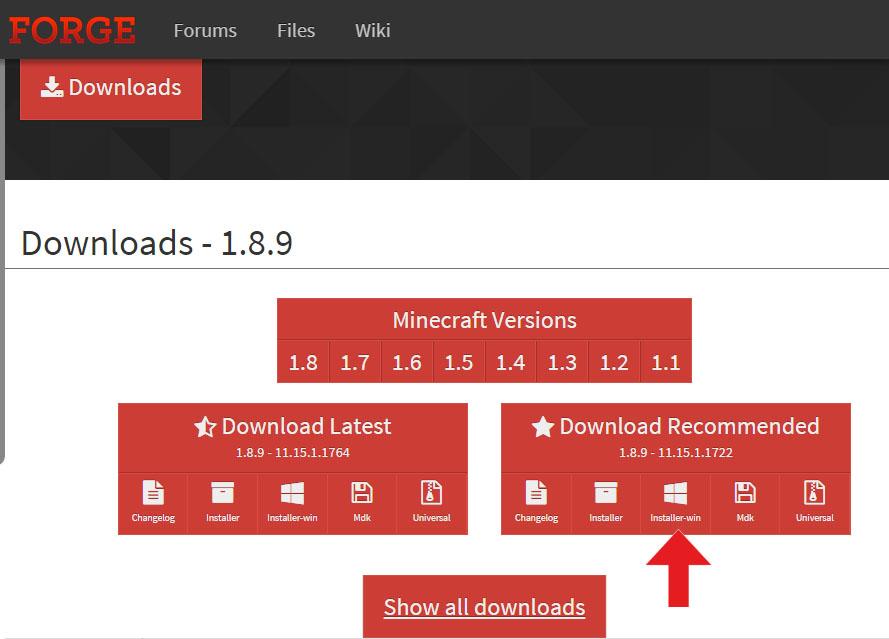Open Changelog under Download Recommended
The image size is (889, 639).
(536, 501)
